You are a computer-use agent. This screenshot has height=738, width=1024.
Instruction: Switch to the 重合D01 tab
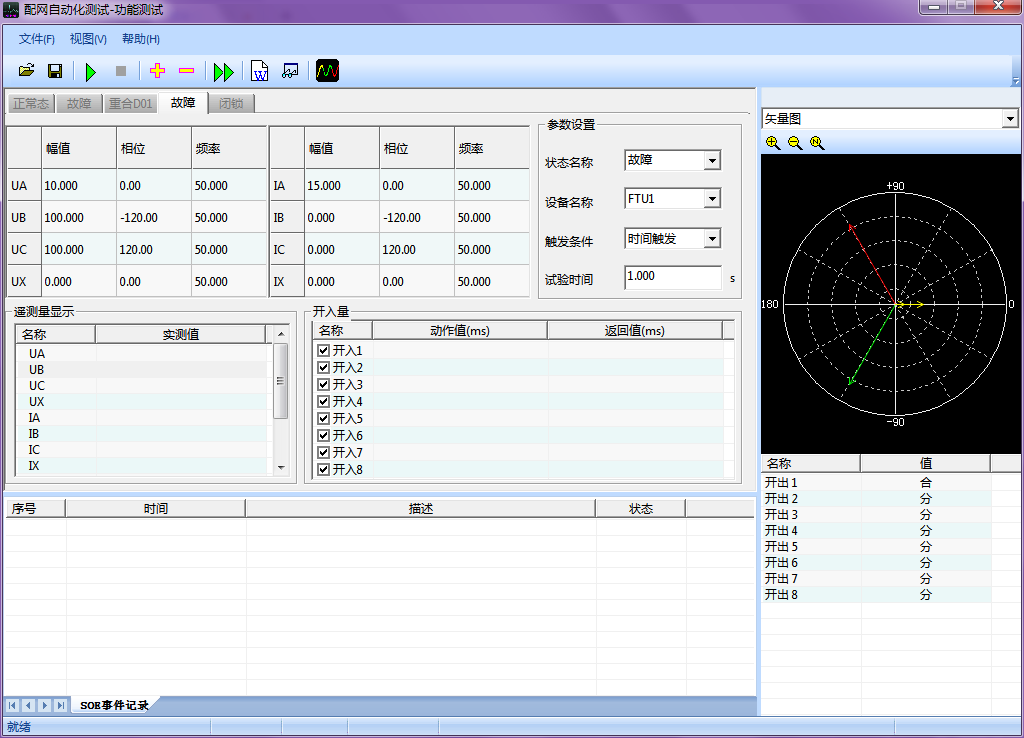(131, 103)
